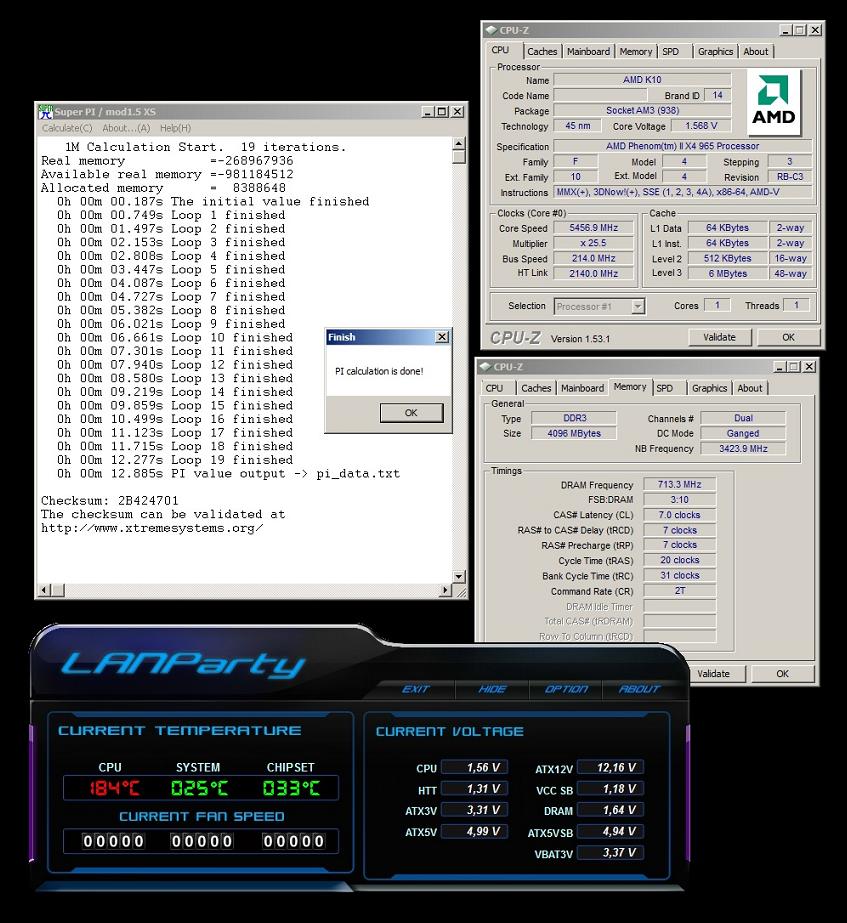Screen dimensions: 847x923
Task: Open the Calculate(C) menu in Super PI
Action: [67, 128]
